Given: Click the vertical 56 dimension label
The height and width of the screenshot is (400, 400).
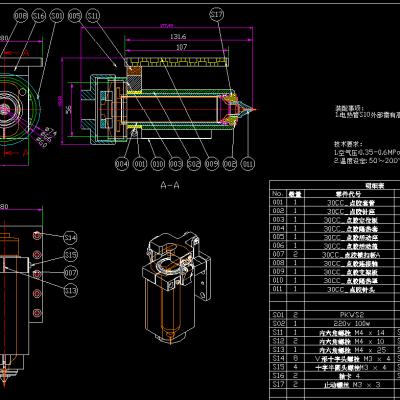Looking at the screenshot, I should 68,110.
